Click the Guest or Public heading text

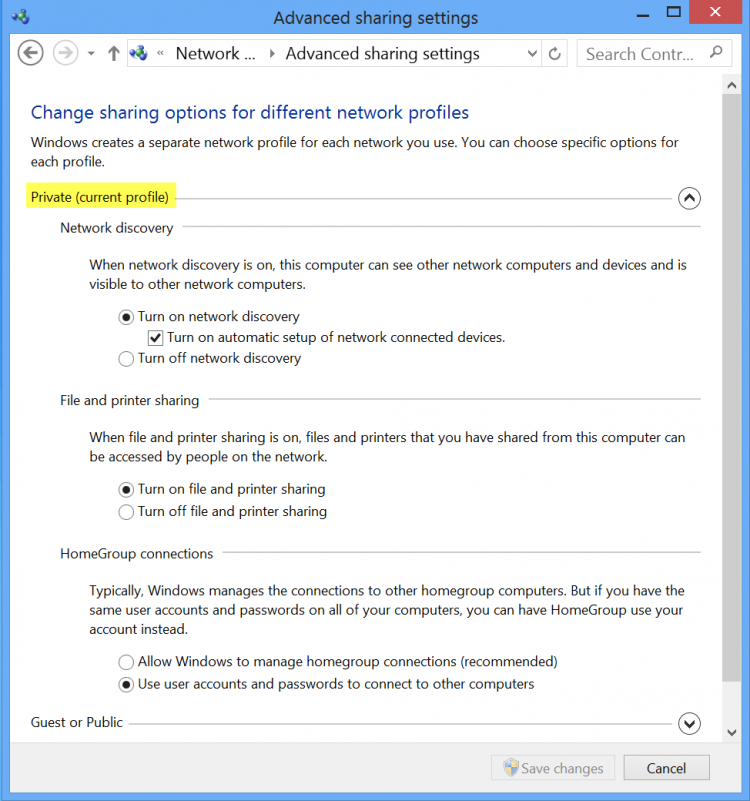[x=77, y=722]
